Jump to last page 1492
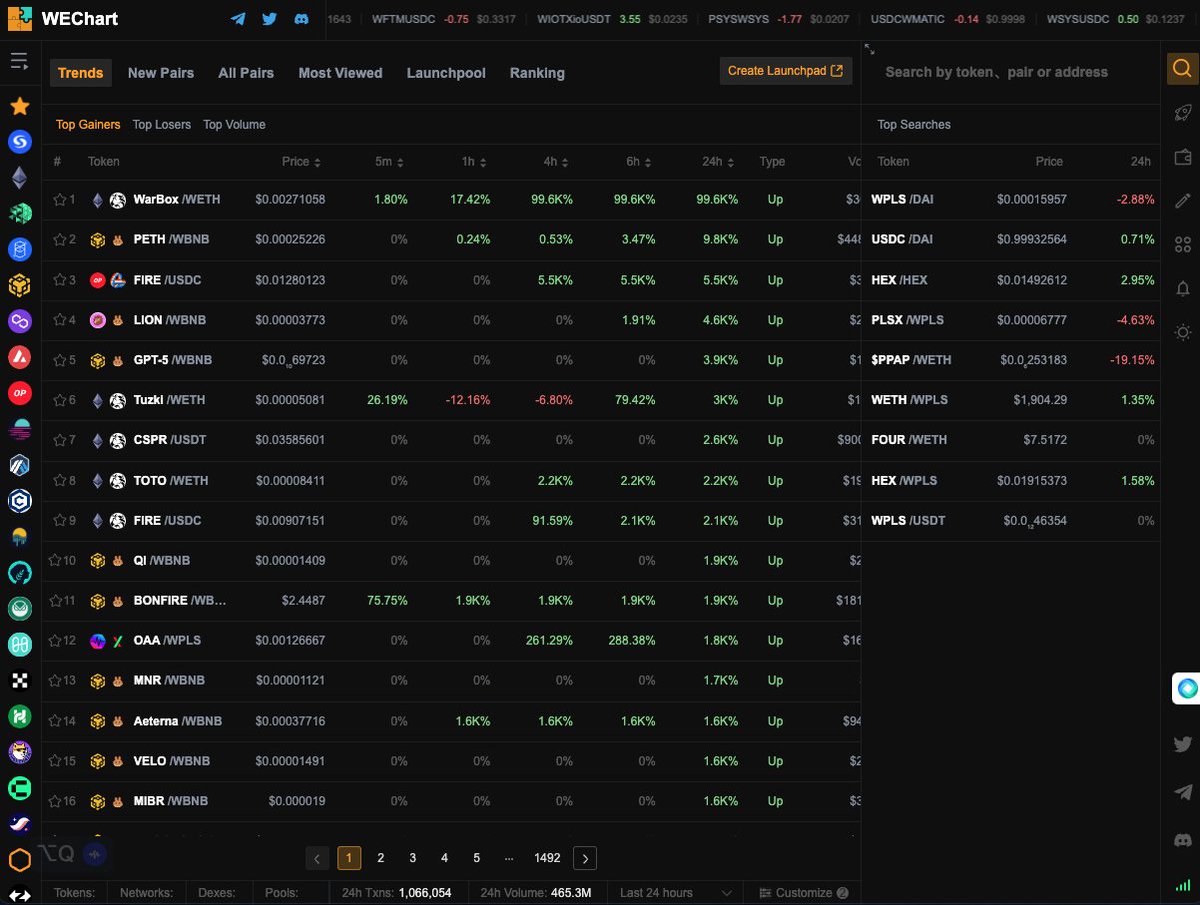This screenshot has width=1200, height=905. [x=547, y=858]
